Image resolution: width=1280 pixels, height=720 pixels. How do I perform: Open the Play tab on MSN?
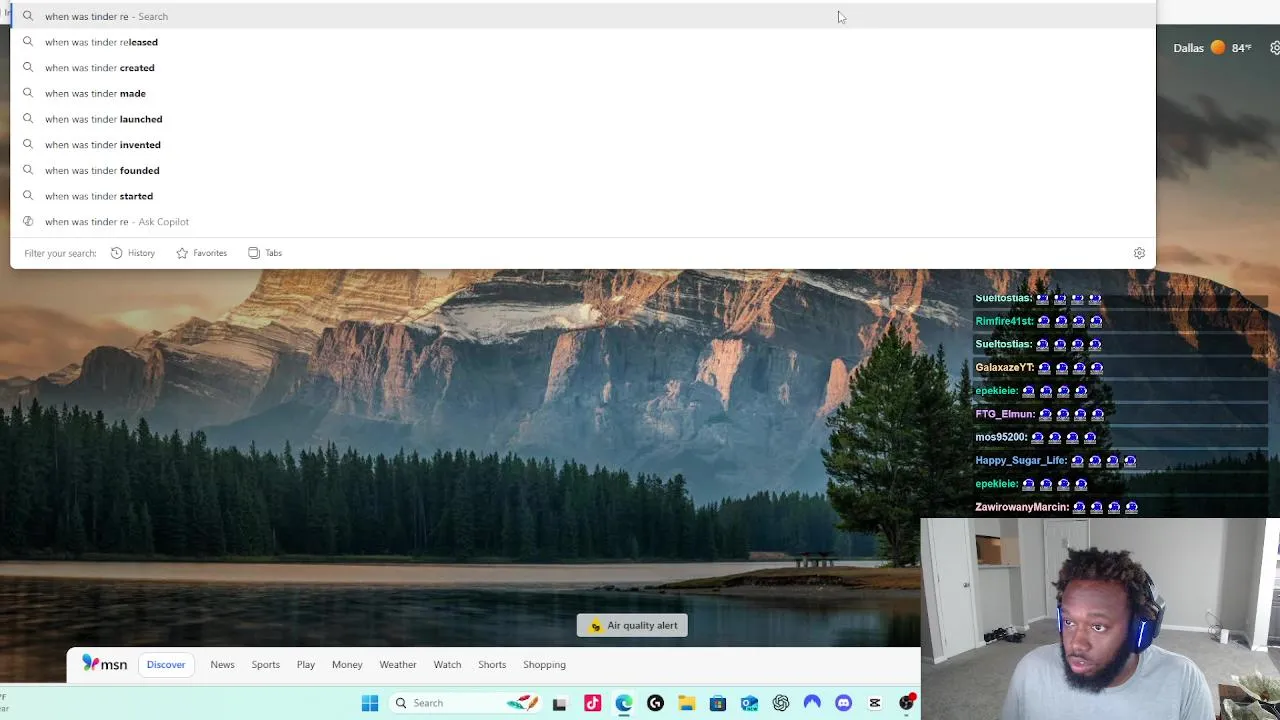[306, 664]
